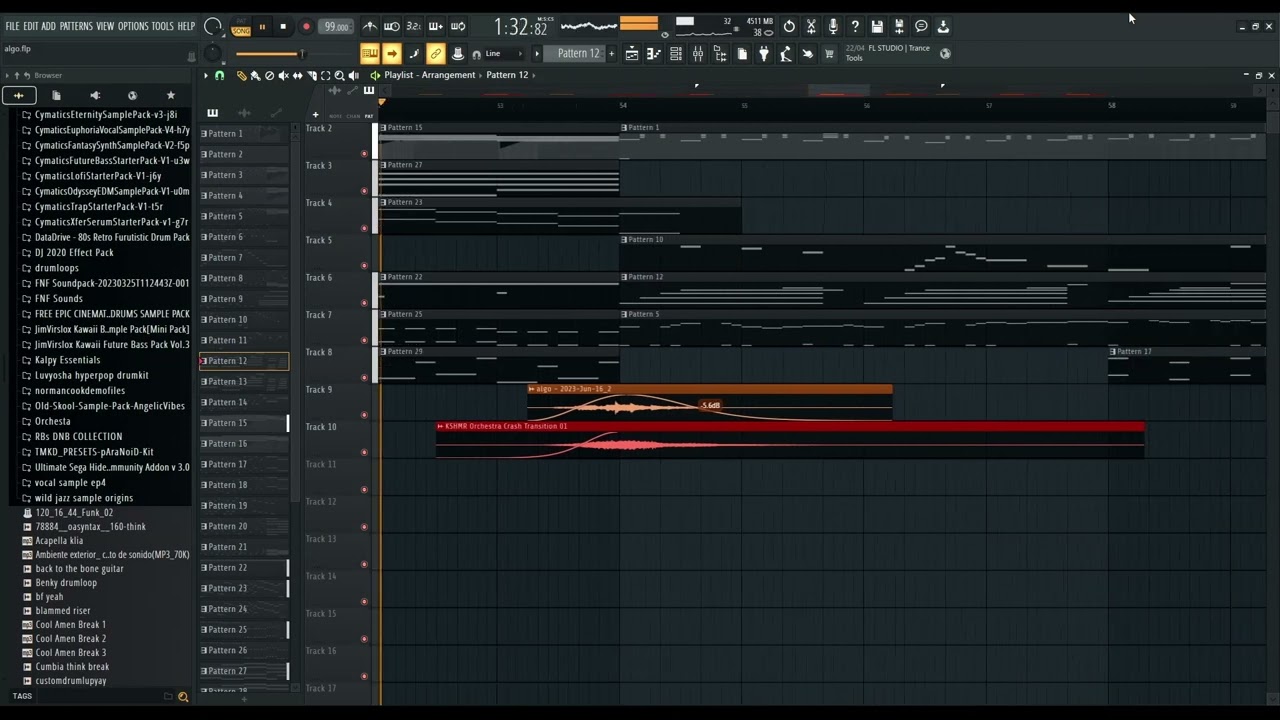Open the Pattern 12 selector dropdown

pyautogui.click(x=577, y=54)
